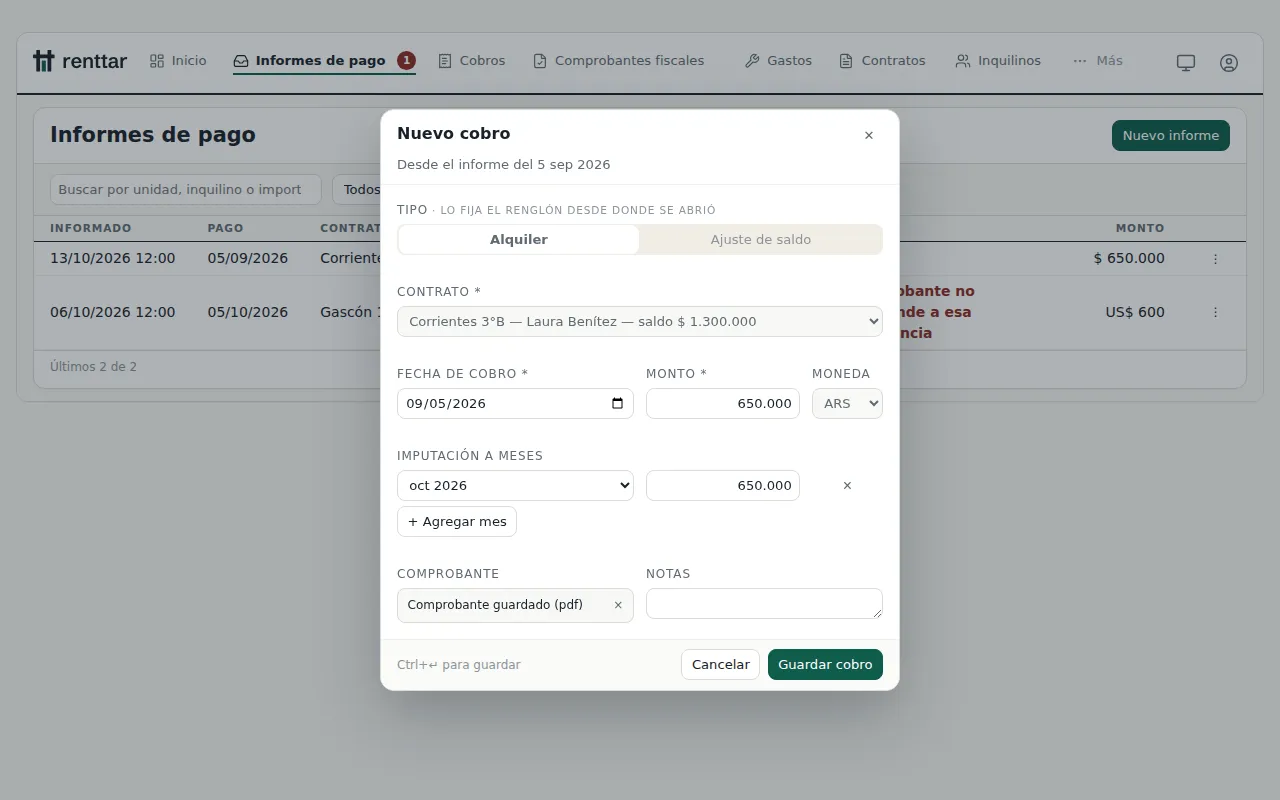Select the 06/10/2026 12:00 informado cell

(x=113, y=312)
